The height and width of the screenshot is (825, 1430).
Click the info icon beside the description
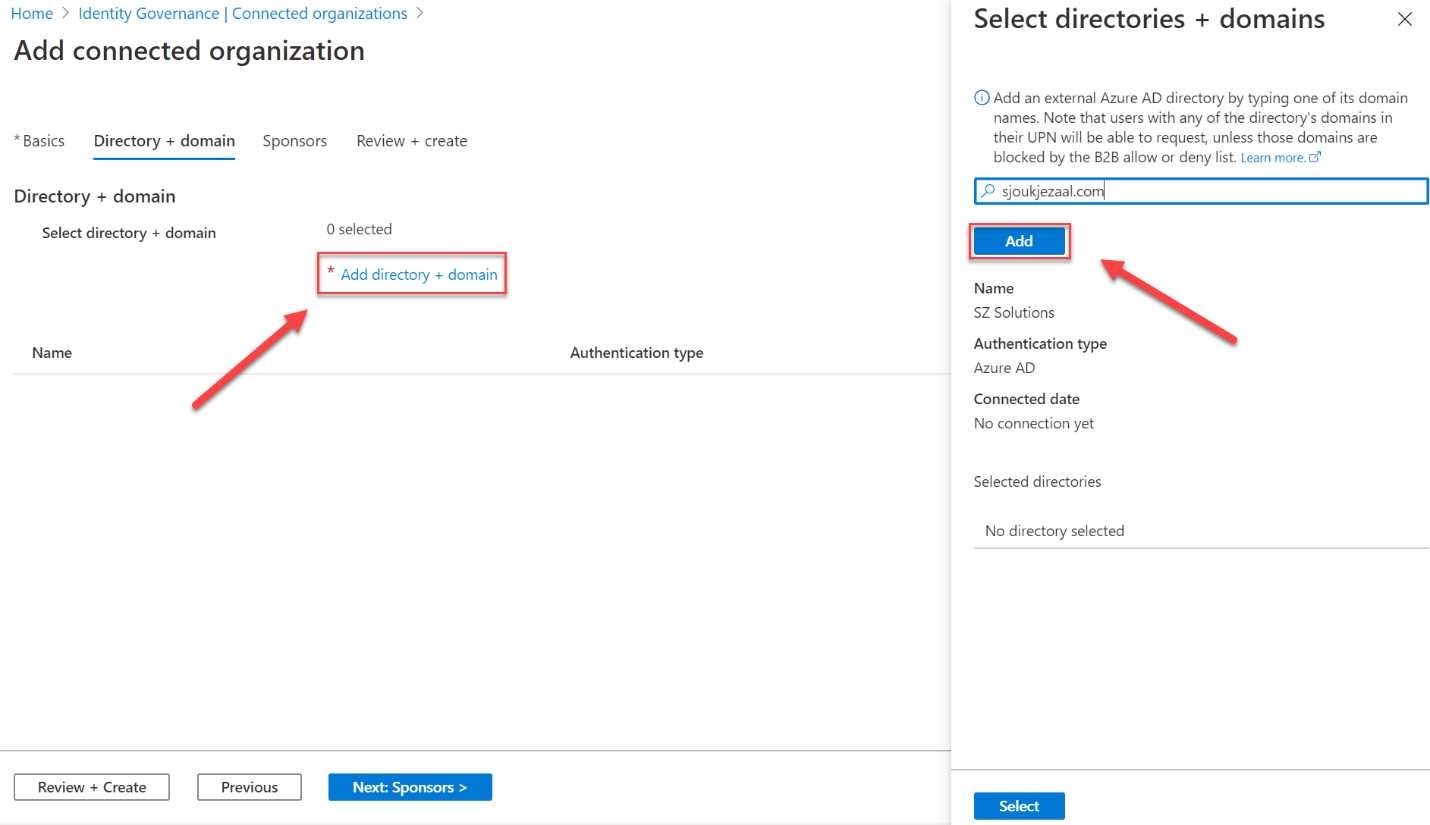click(x=982, y=98)
